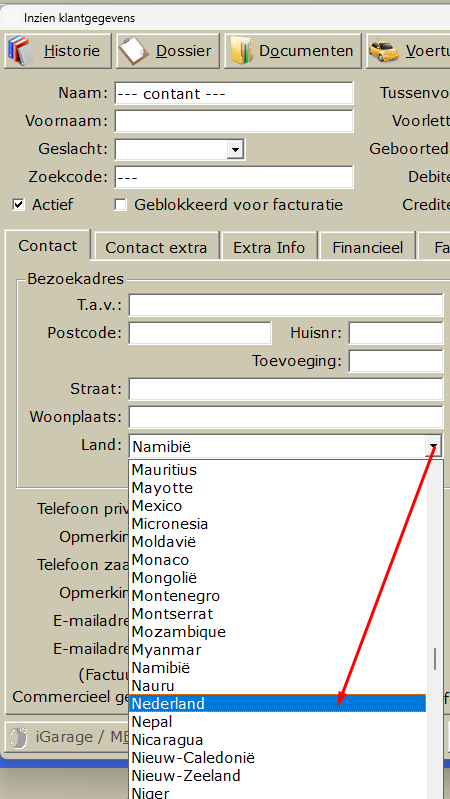Screen dimensions: 450x799
Task: Expand the Geslacht dropdown
Action: click(x=234, y=150)
